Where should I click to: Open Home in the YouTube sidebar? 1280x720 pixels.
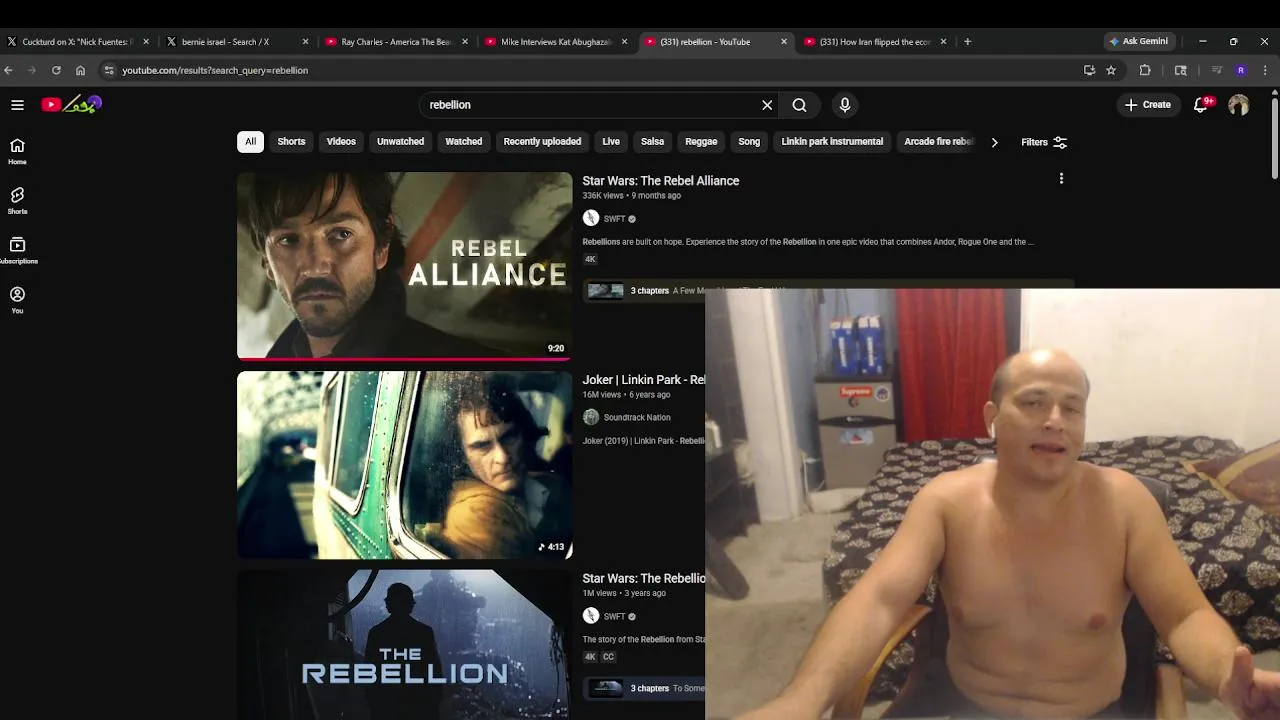tap(17, 151)
